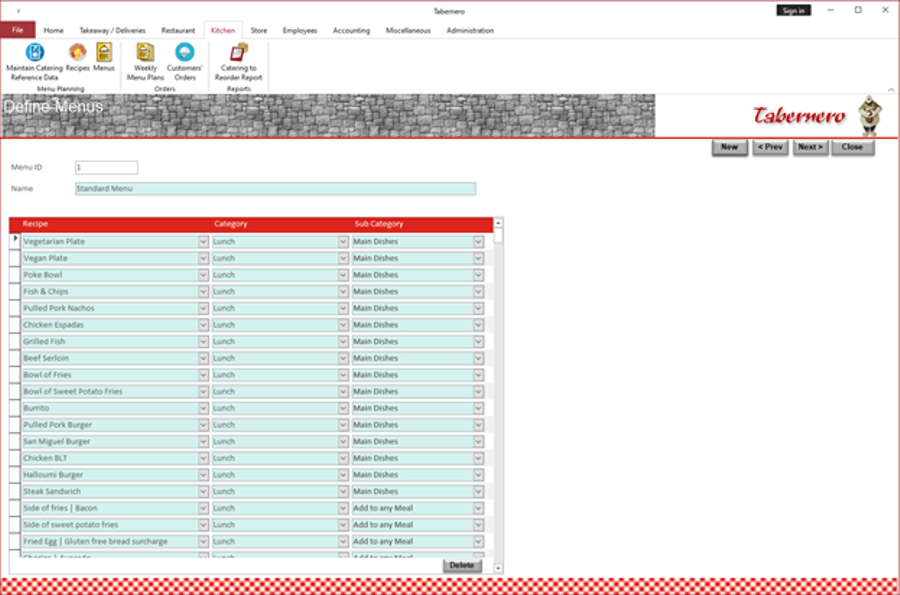Switch to the Store tab
The image size is (900, 595).
[x=259, y=30]
